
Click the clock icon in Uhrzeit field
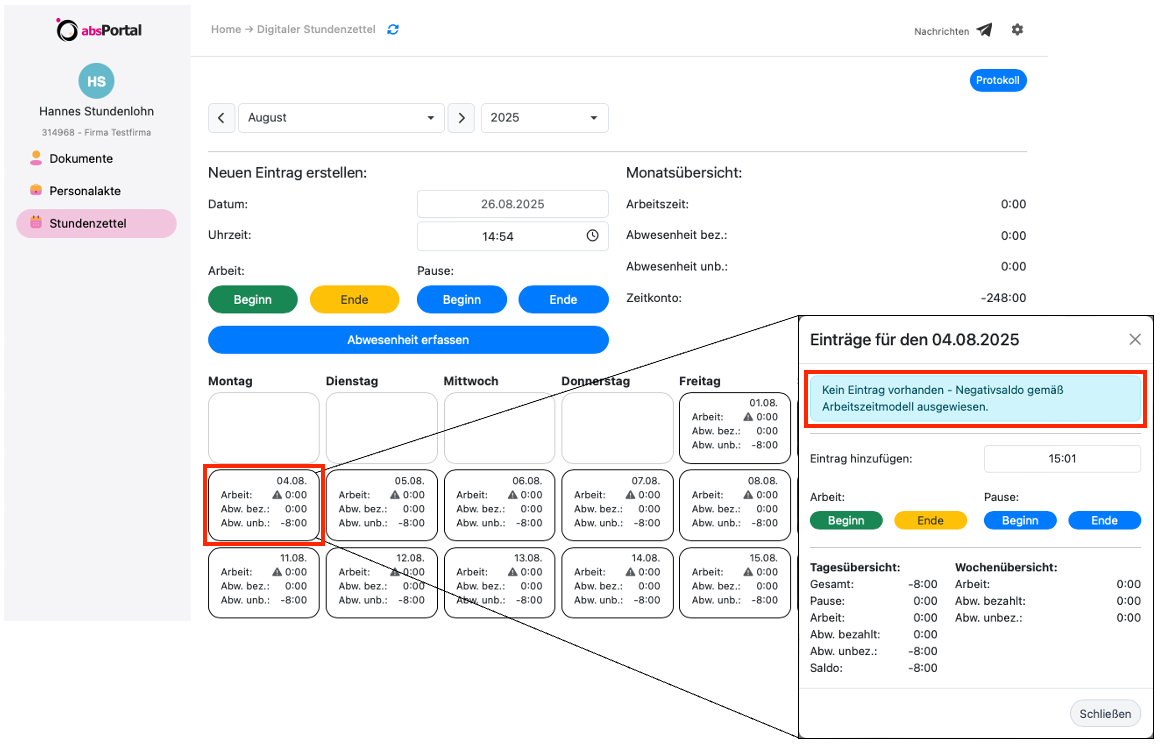click(x=592, y=236)
